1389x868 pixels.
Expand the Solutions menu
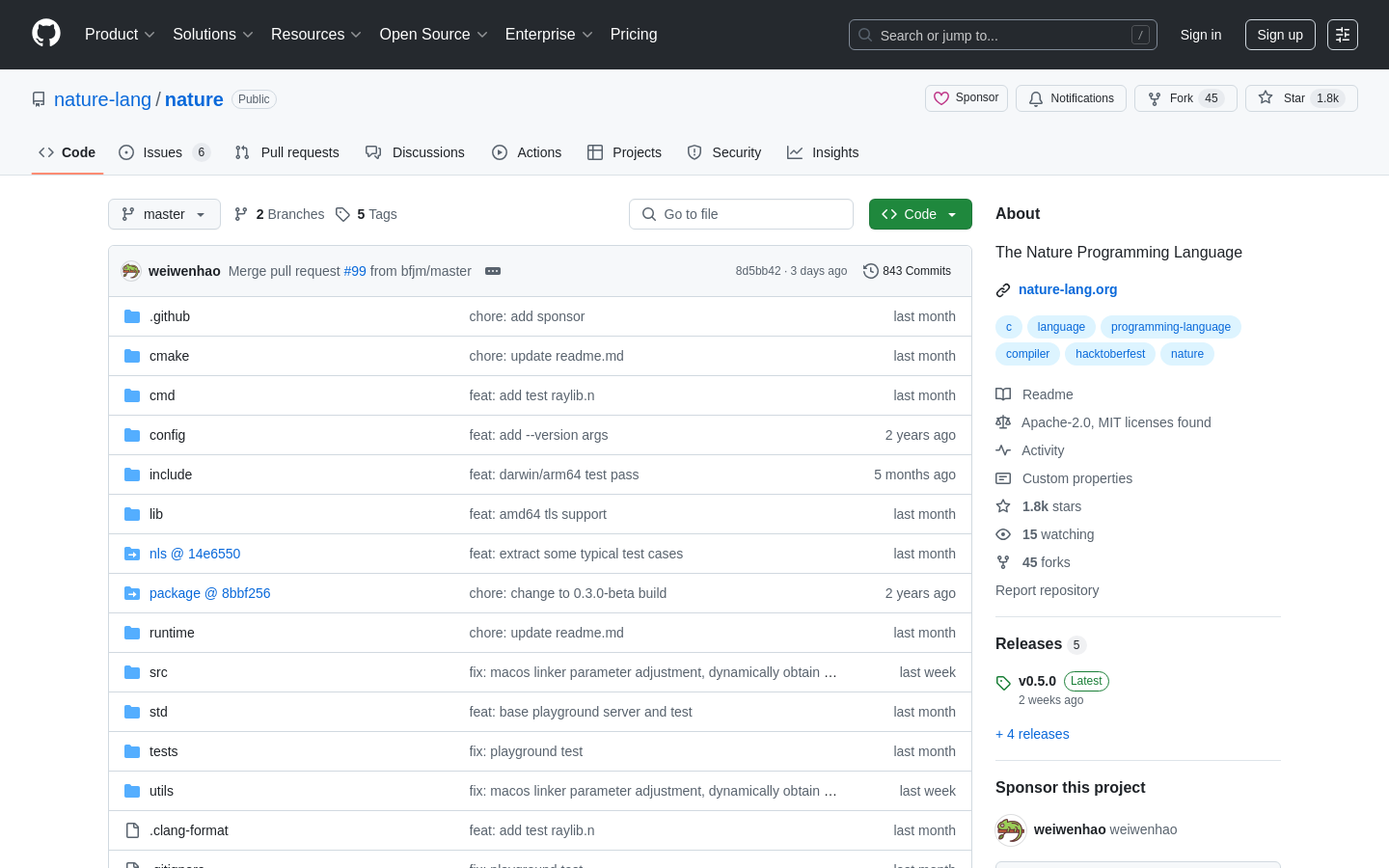pos(213,35)
